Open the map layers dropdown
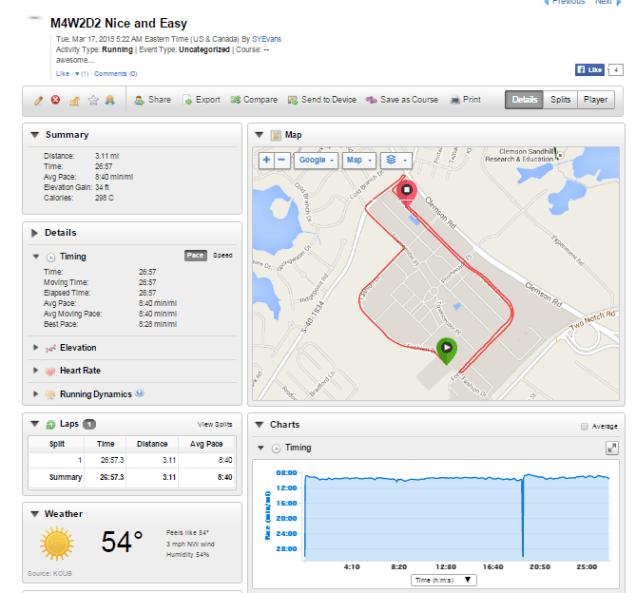 coord(396,160)
